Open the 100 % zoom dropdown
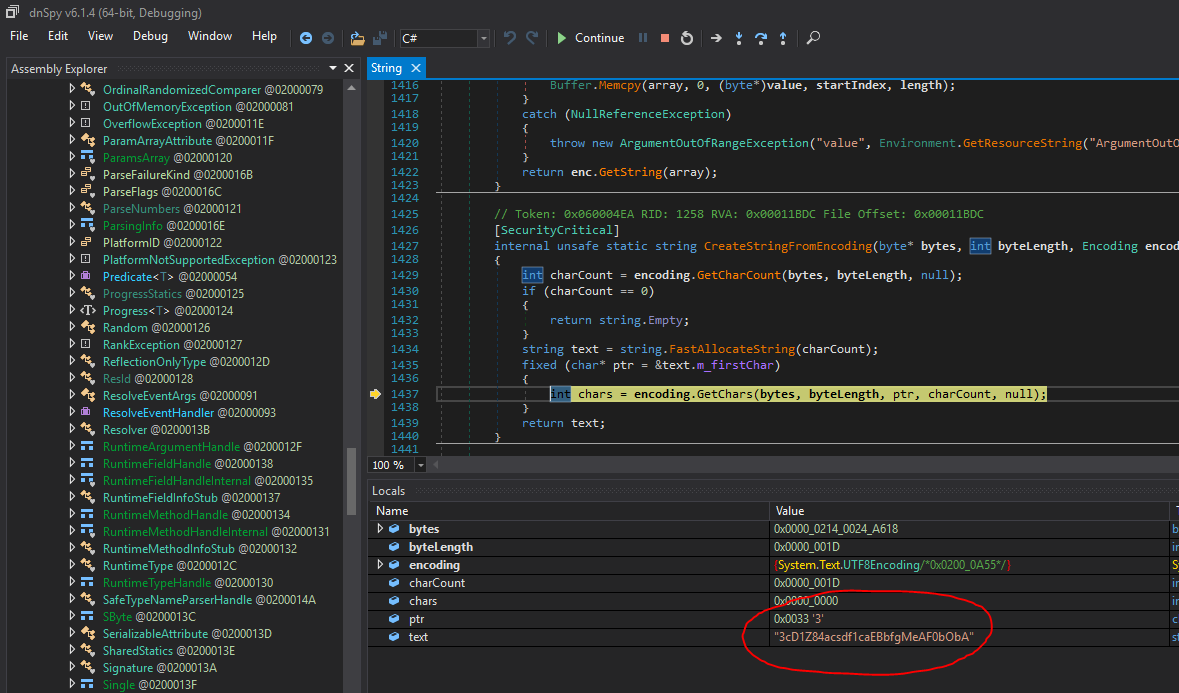Image resolution: width=1179 pixels, height=693 pixels. (420, 465)
